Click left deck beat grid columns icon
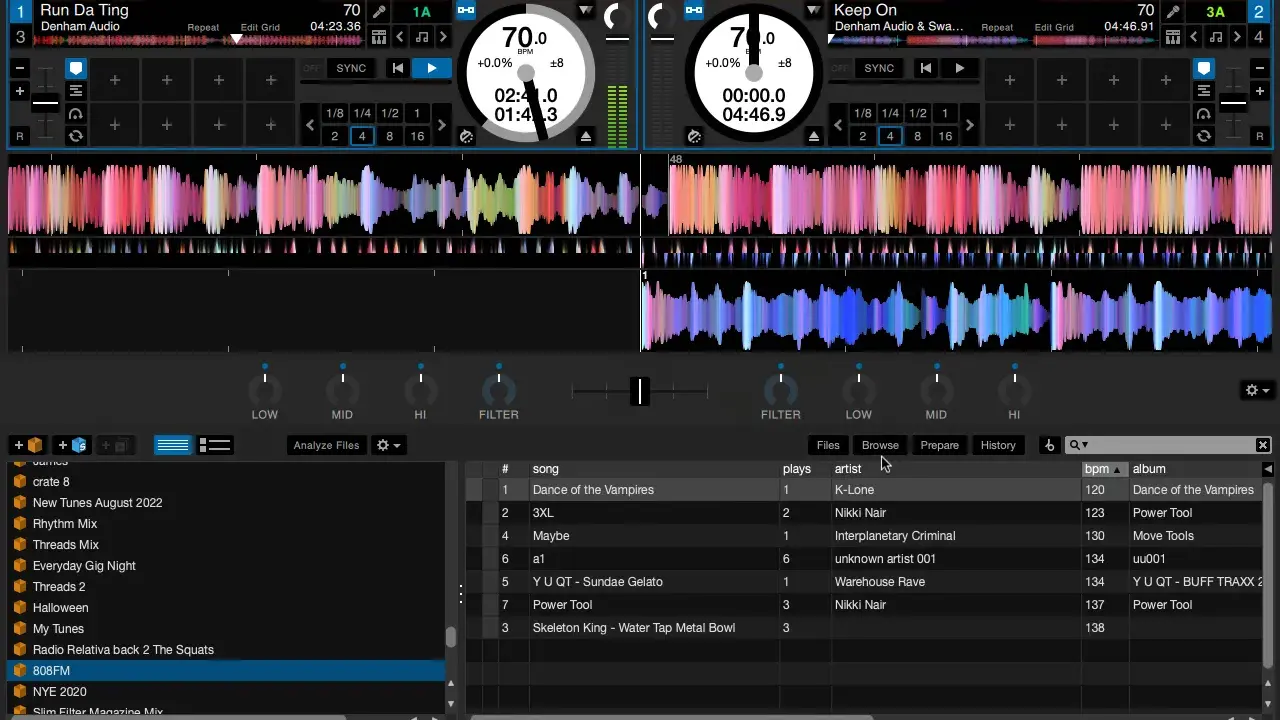The width and height of the screenshot is (1280, 720). (x=379, y=37)
